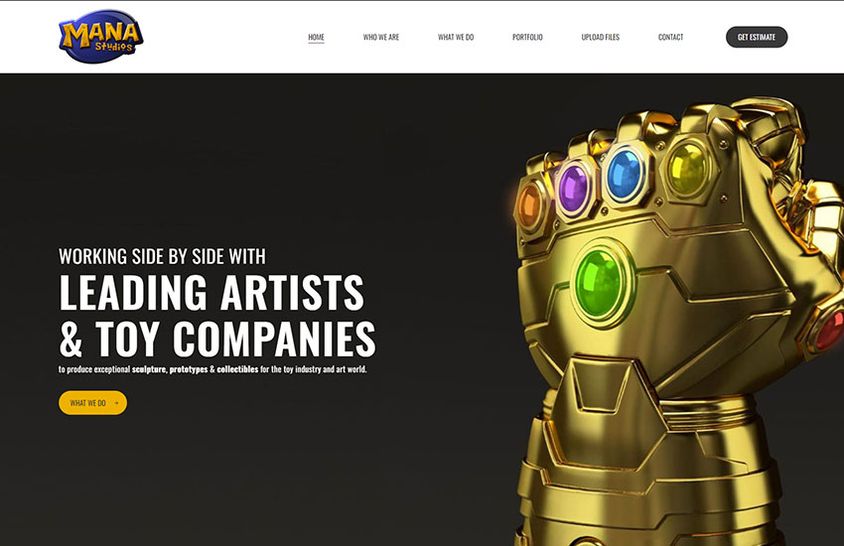This screenshot has width=844, height=546.
Task: Click the yellow What We Do button
Action: click(x=93, y=403)
